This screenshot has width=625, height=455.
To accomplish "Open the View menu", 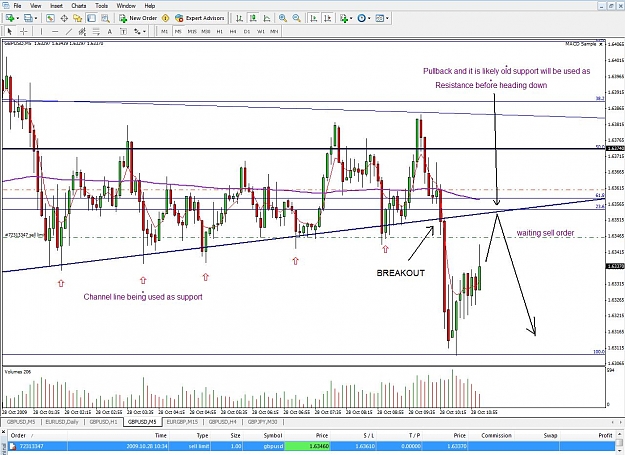I will [35, 6].
